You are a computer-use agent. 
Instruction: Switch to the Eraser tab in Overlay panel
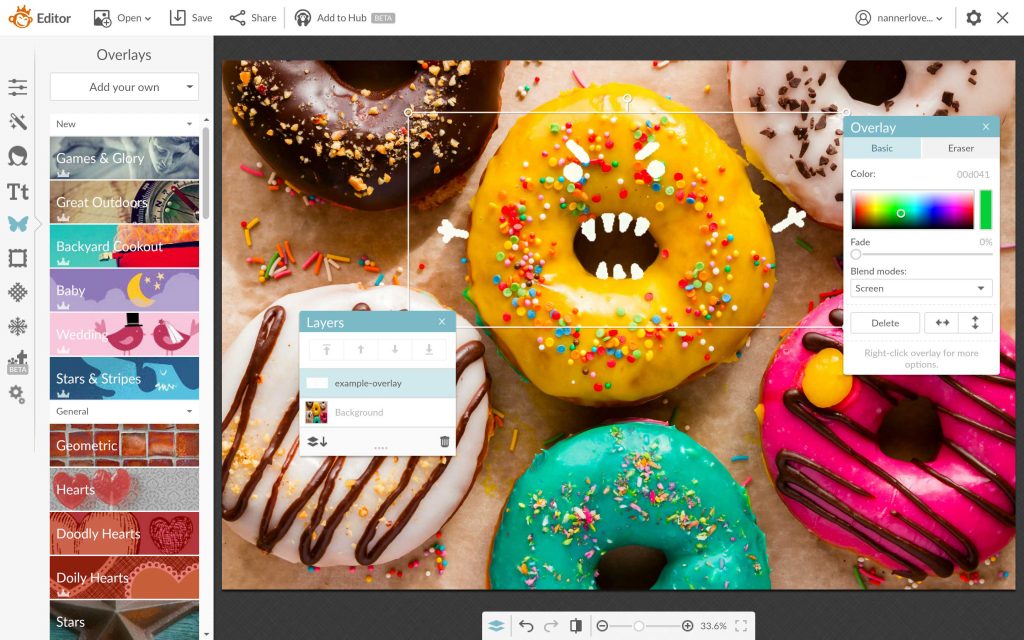(958, 147)
